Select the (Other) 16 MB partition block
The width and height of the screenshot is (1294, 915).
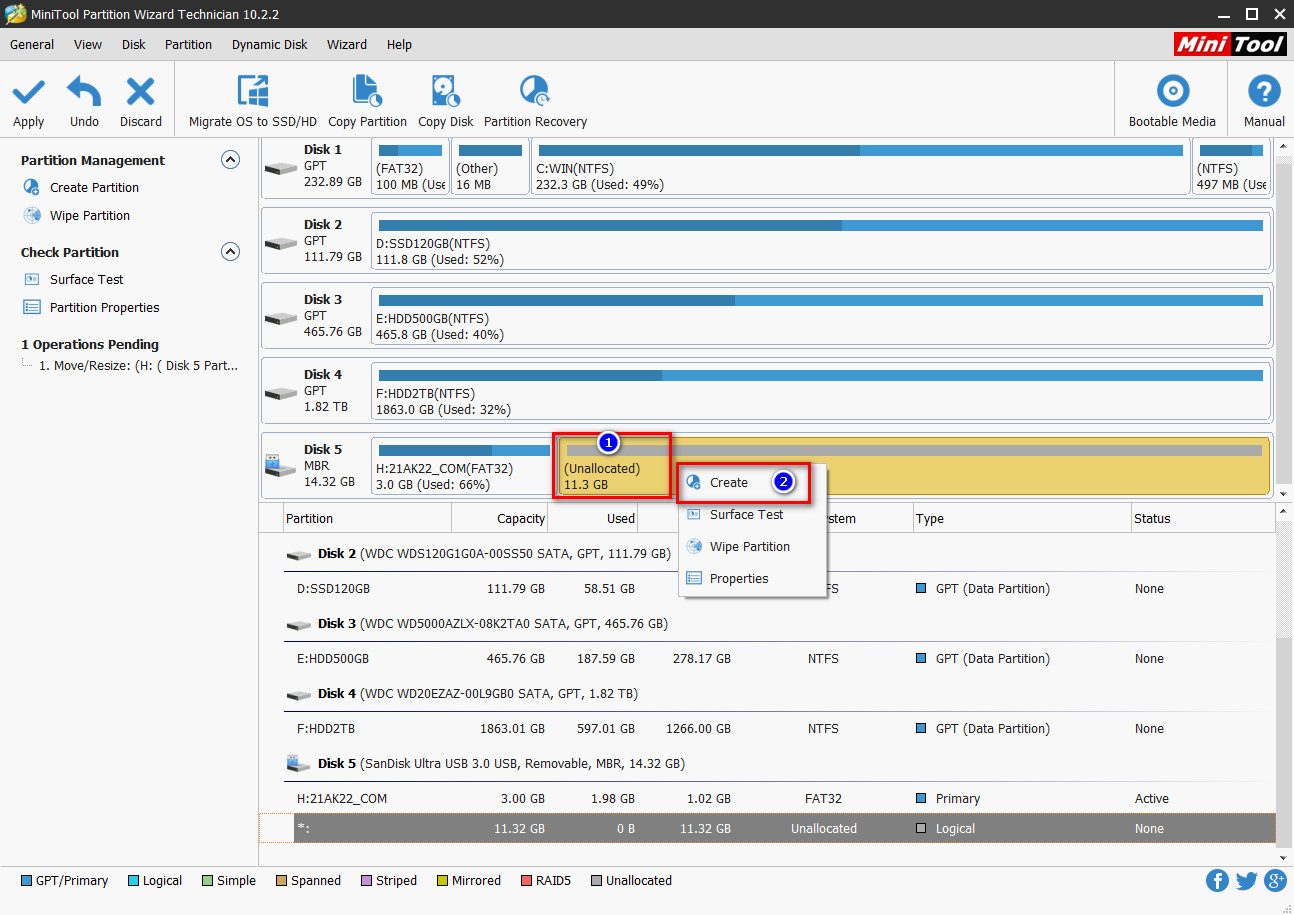pos(490,167)
